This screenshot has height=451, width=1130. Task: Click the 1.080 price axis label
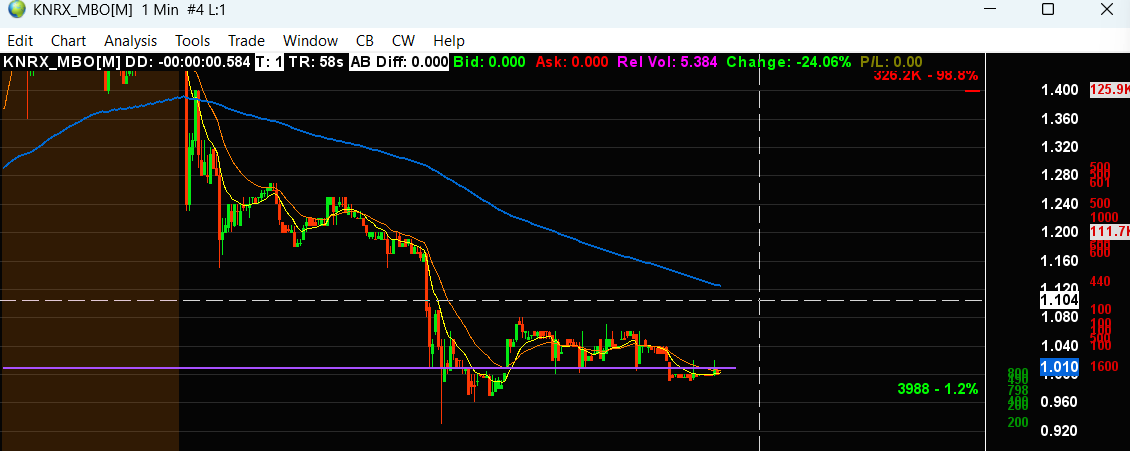(x=1059, y=316)
